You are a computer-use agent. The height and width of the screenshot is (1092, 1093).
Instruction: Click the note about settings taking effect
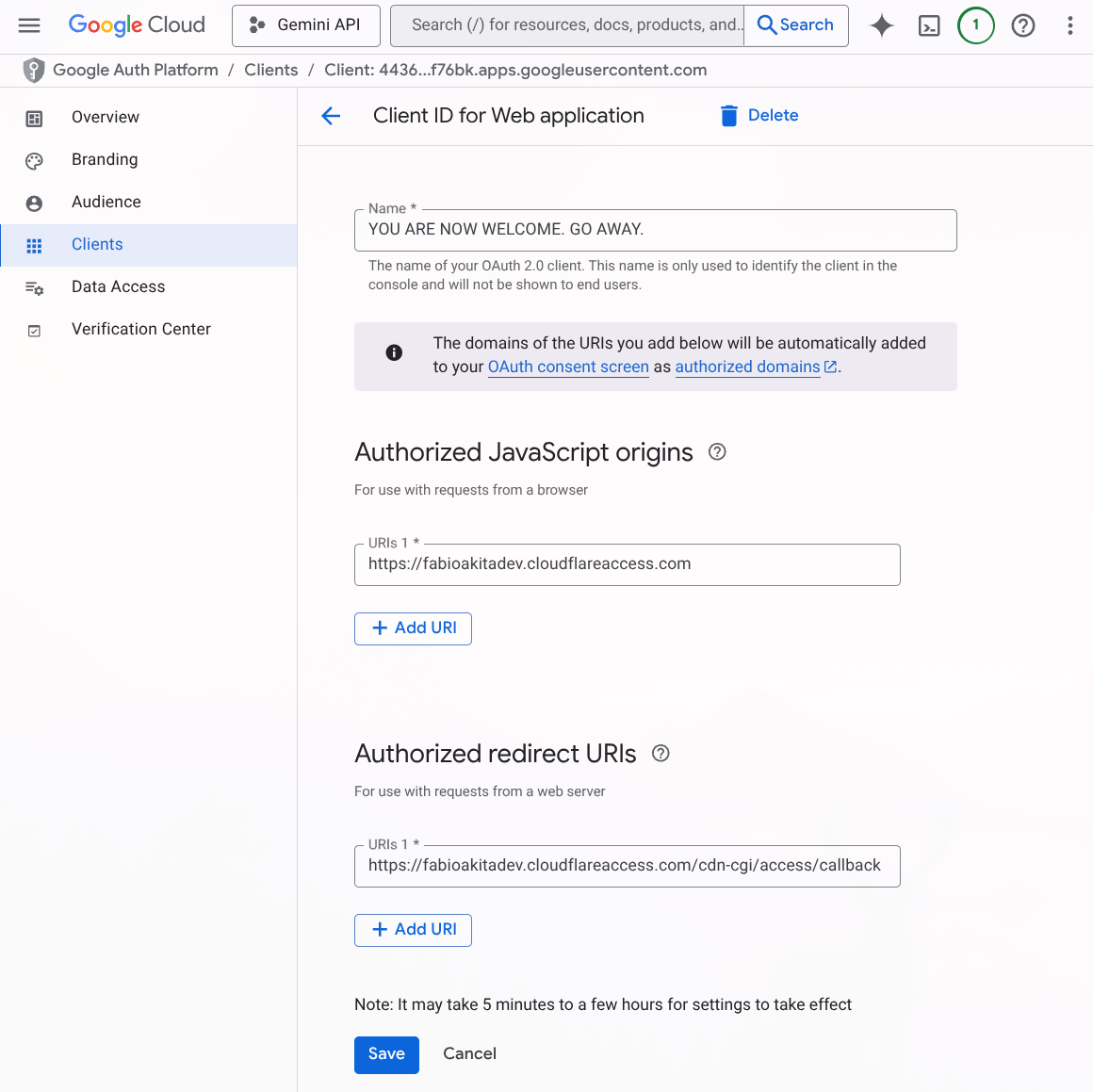(x=603, y=1005)
